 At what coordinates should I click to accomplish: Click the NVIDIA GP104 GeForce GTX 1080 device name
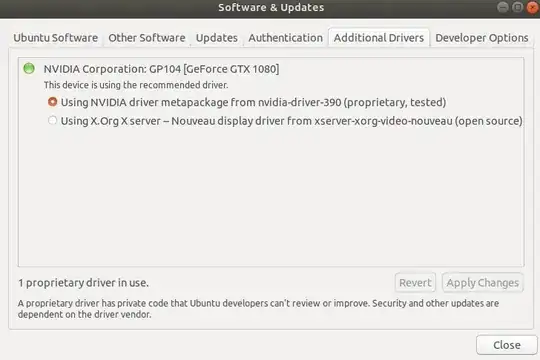pyautogui.click(x=161, y=69)
